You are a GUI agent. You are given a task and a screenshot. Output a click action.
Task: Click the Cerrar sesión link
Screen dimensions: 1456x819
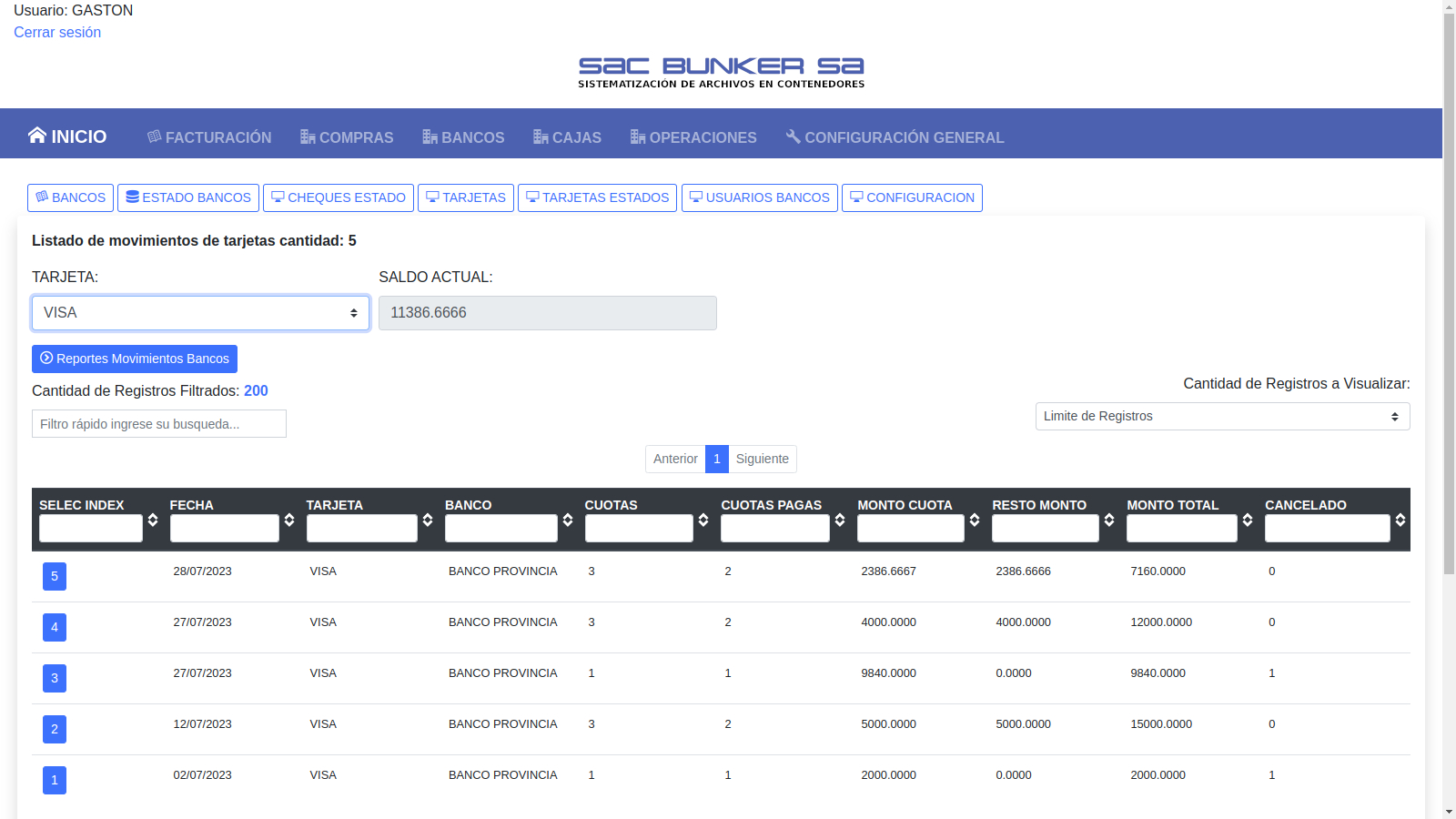(x=57, y=32)
